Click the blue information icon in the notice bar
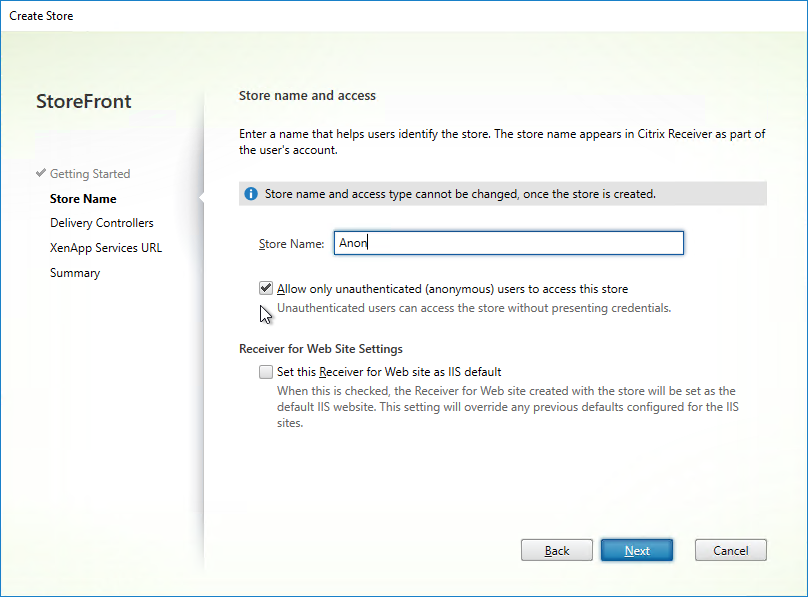Screen dimensions: 808x597 click(251, 194)
